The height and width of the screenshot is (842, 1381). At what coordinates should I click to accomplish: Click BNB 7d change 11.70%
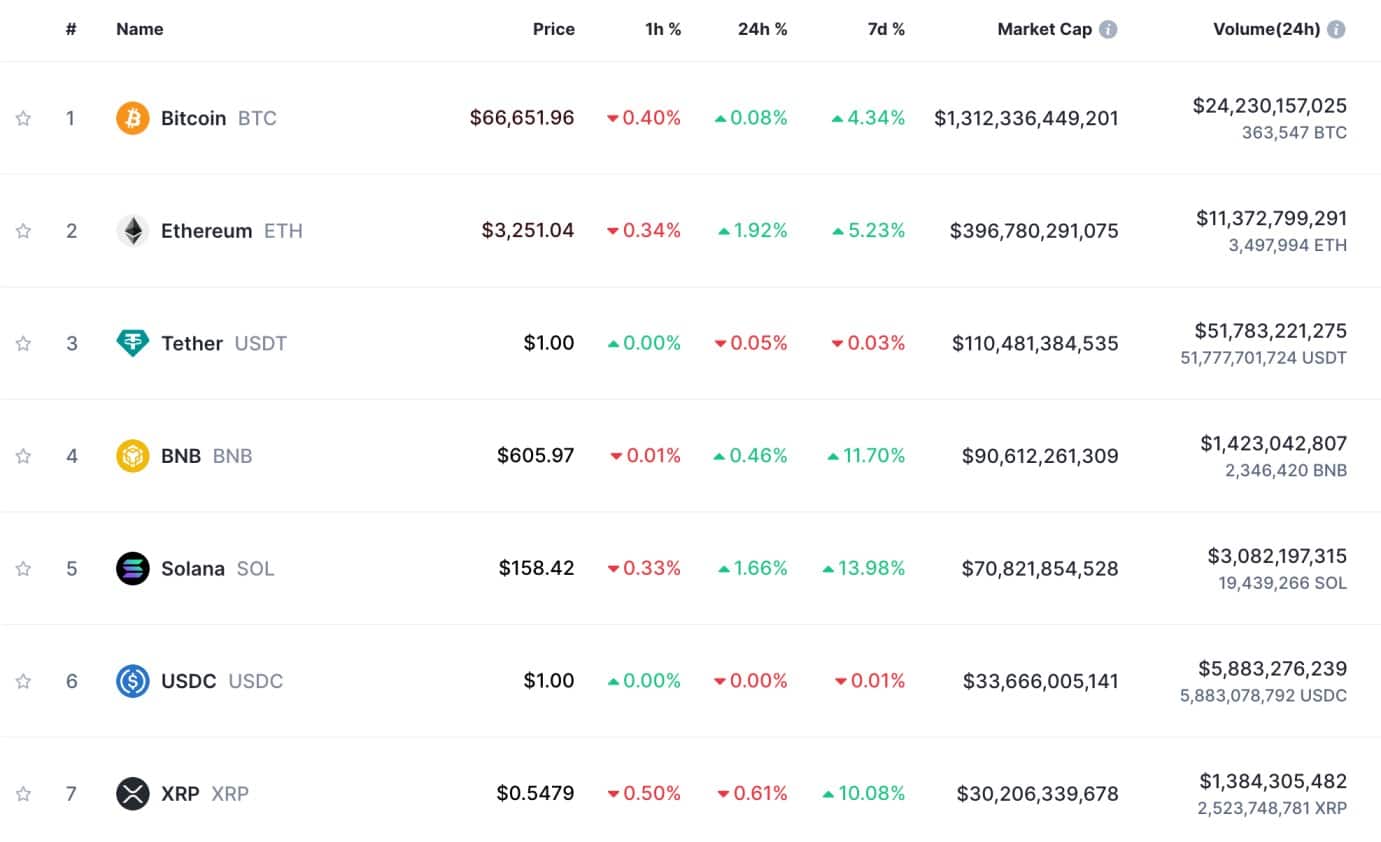click(x=866, y=456)
